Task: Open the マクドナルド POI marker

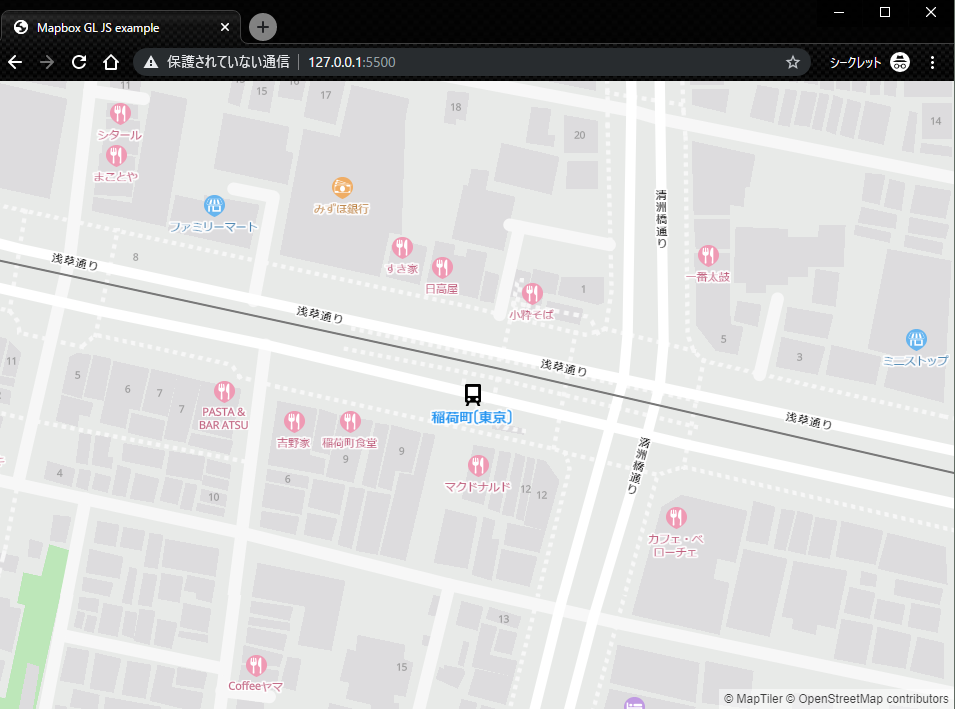Action: tap(476, 464)
